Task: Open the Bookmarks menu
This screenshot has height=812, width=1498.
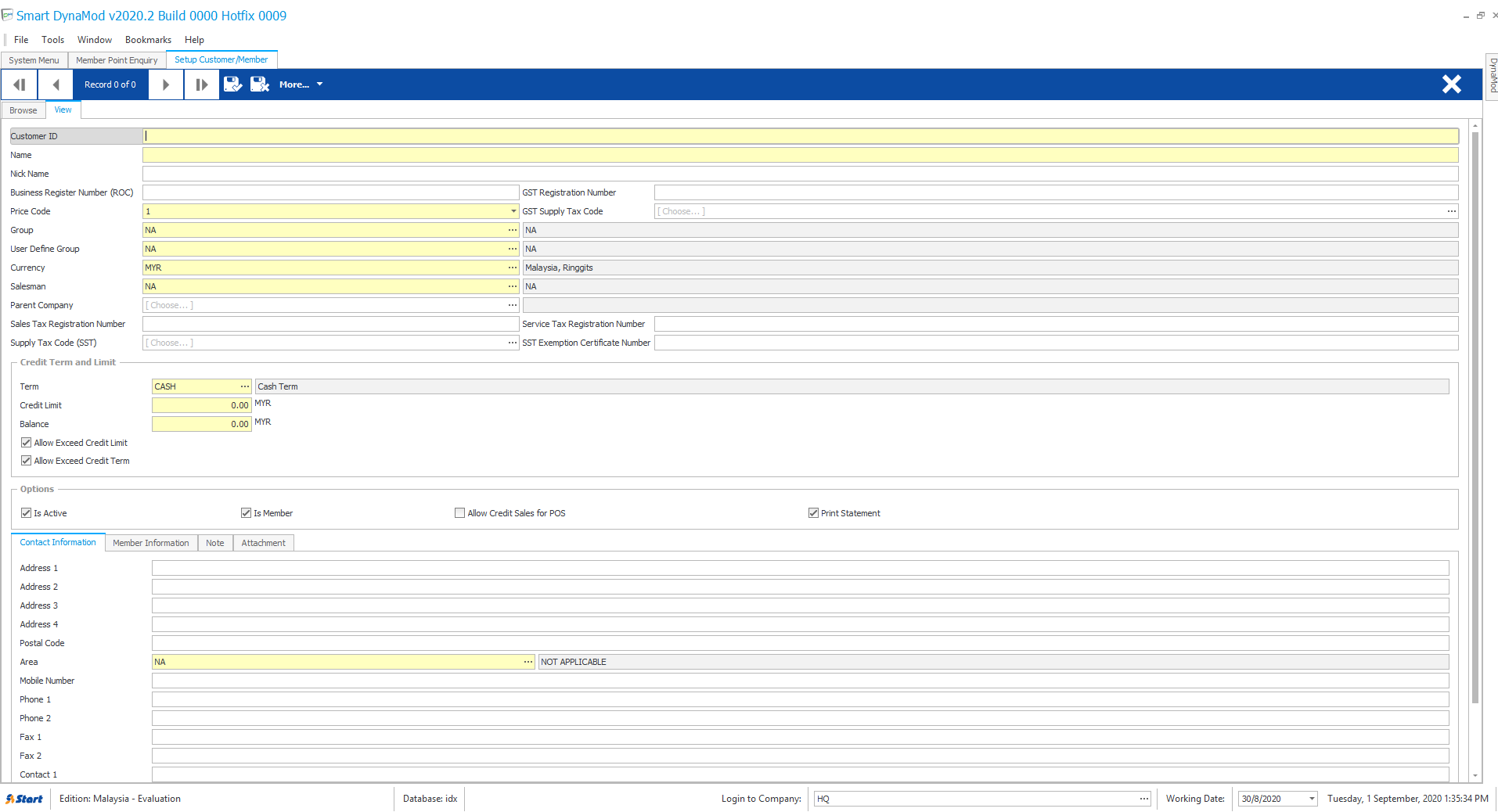Action: click(148, 40)
